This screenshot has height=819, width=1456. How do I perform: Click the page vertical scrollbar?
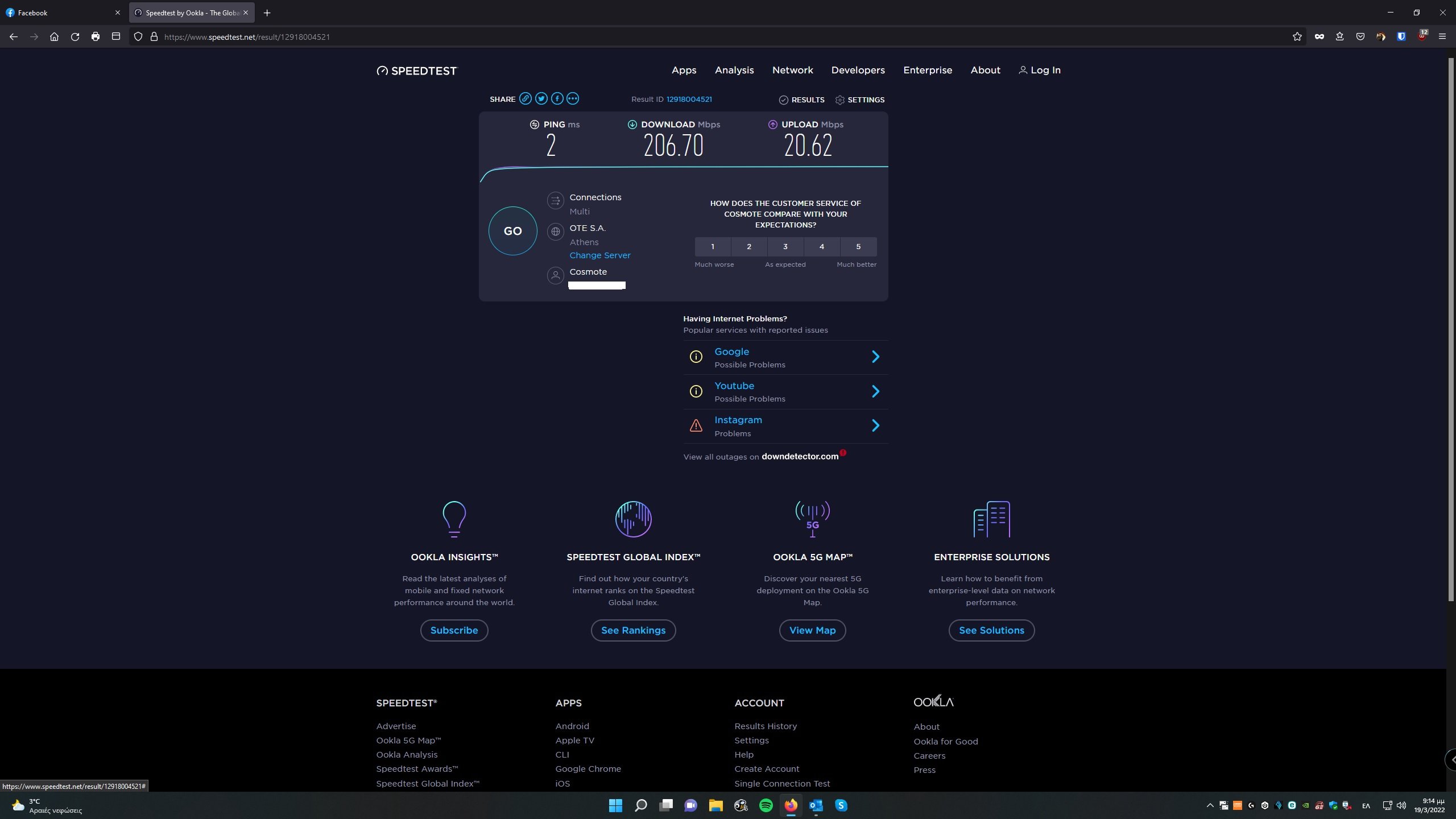point(1451,330)
